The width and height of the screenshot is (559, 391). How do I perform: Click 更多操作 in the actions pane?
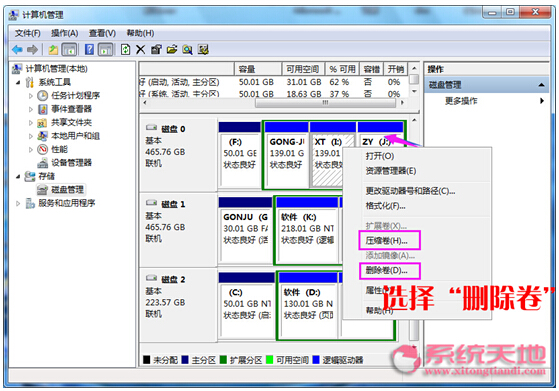pos(461,101)
